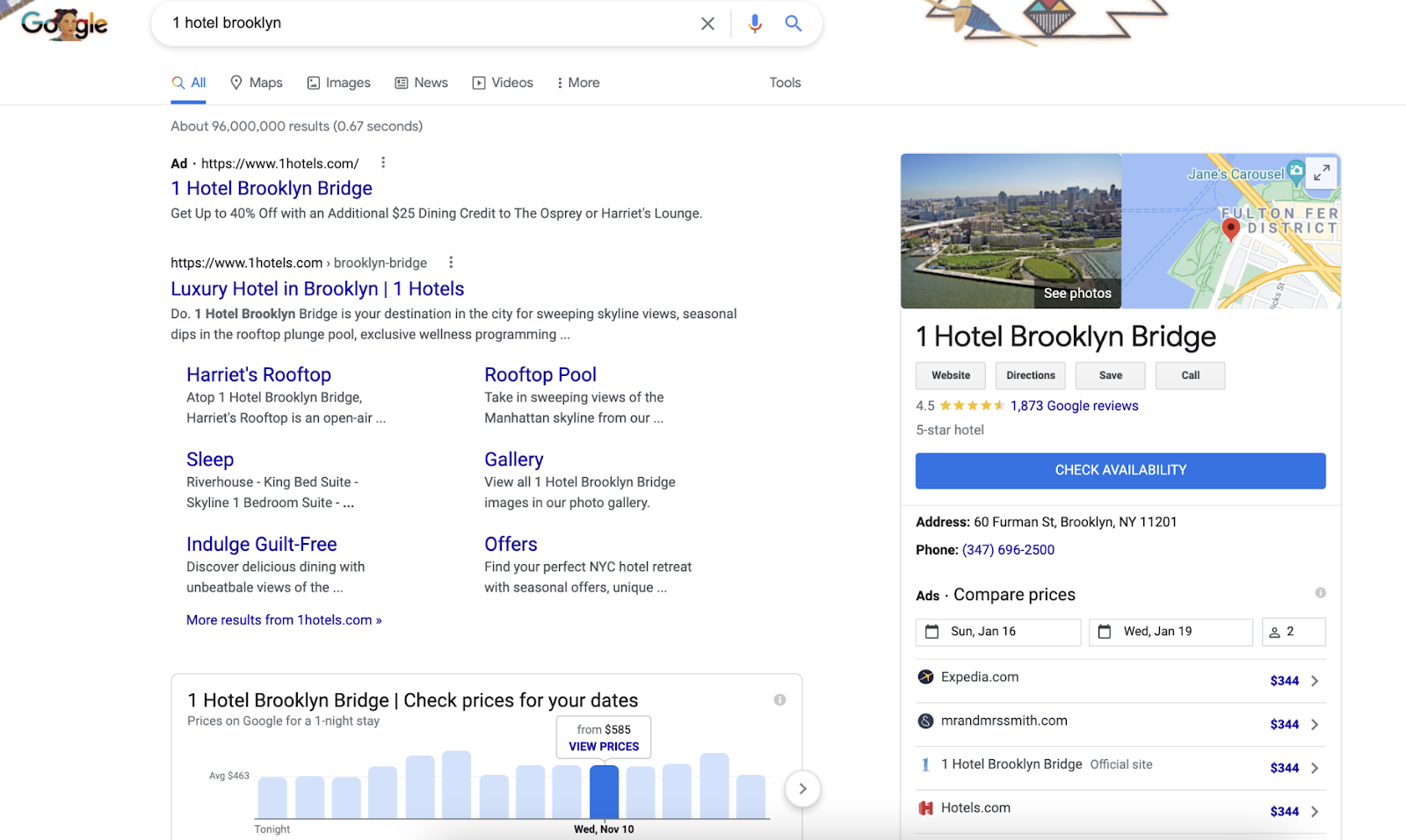Open the Google Doodle logo
Screen dimensions: 1406x840
(64, 24)
